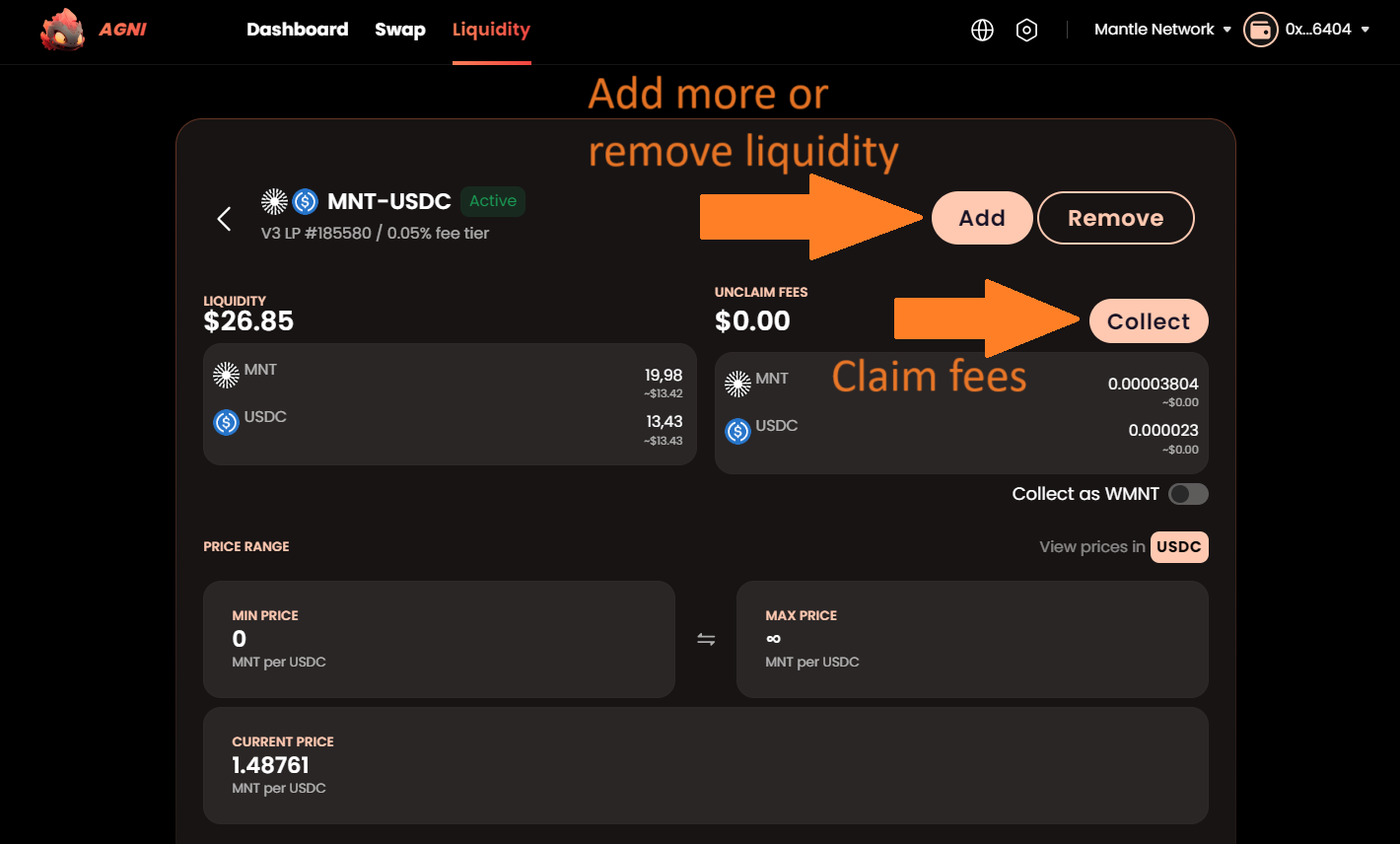Collect unclaimed fees with Collect button
Screen dimensions: 1400x844
tap(1148, 321)
